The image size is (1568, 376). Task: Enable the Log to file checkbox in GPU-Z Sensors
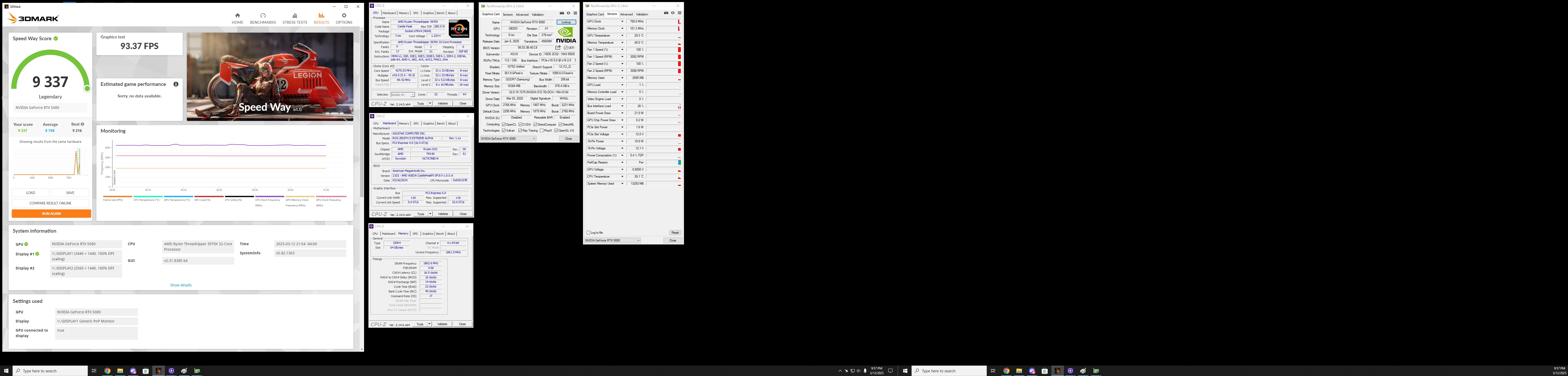click(x=588, y=232)
